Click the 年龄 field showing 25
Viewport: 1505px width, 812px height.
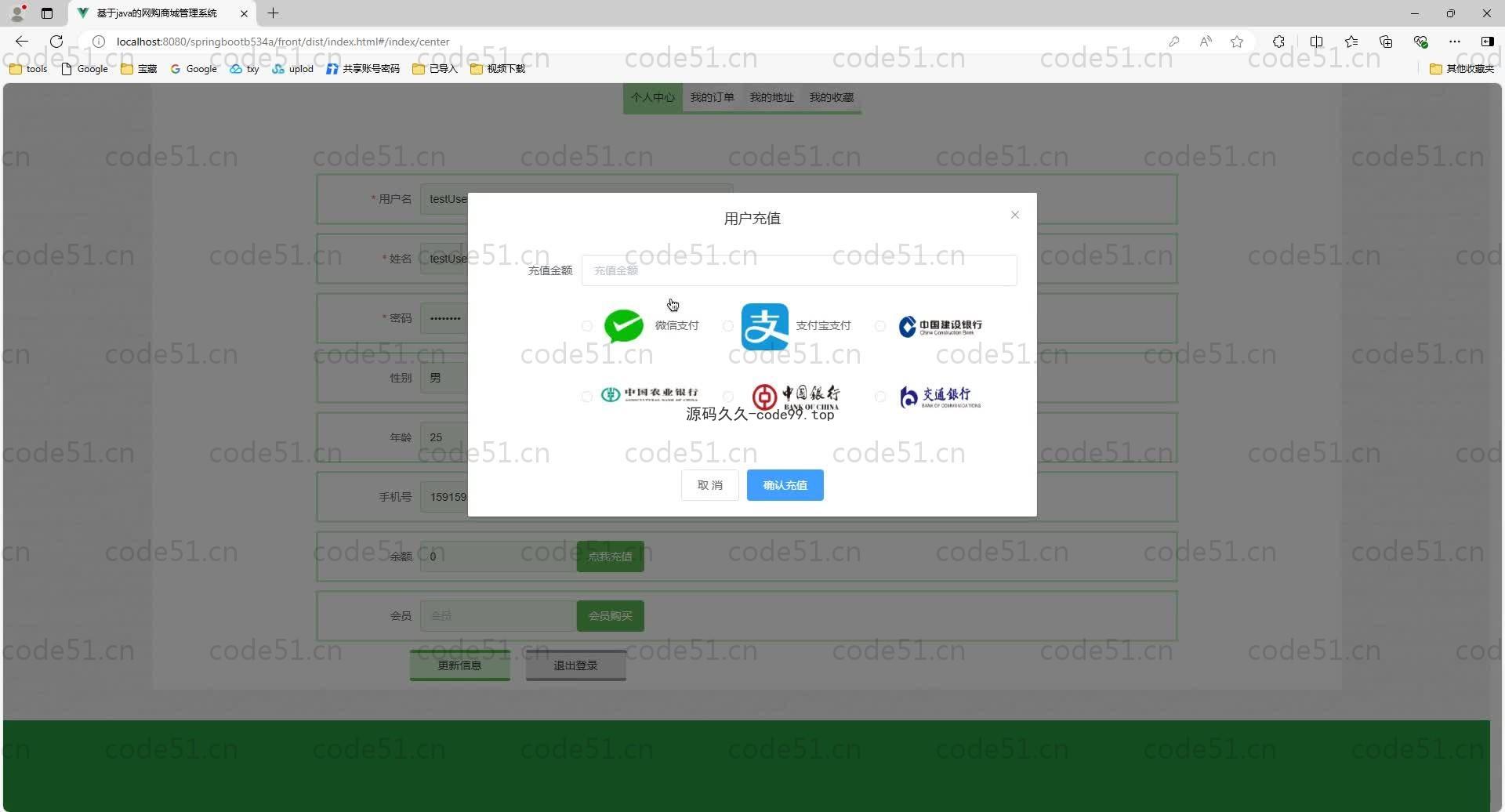click(x=444, y=437)
